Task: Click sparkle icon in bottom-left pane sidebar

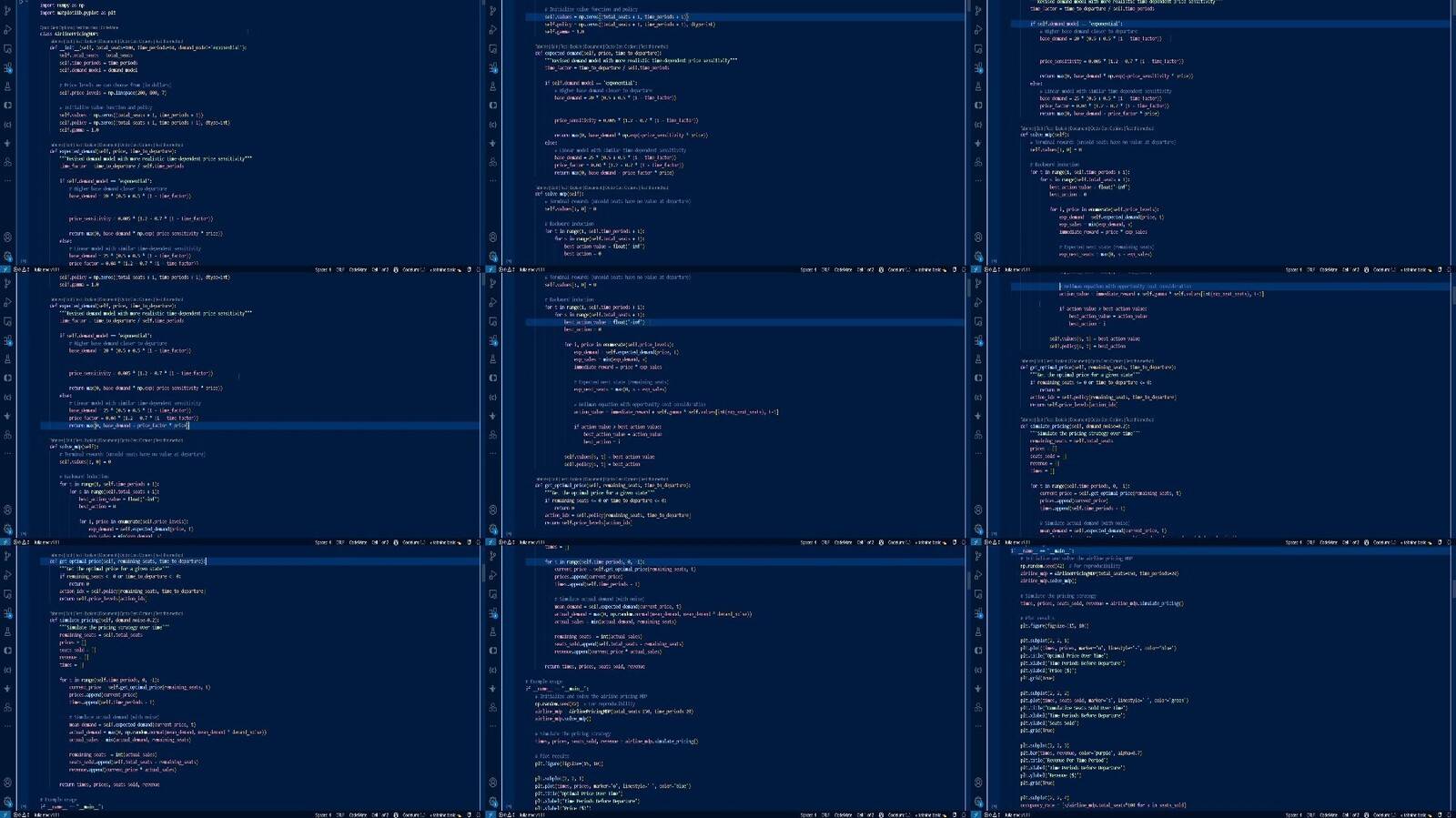Action: click(7, 689)
